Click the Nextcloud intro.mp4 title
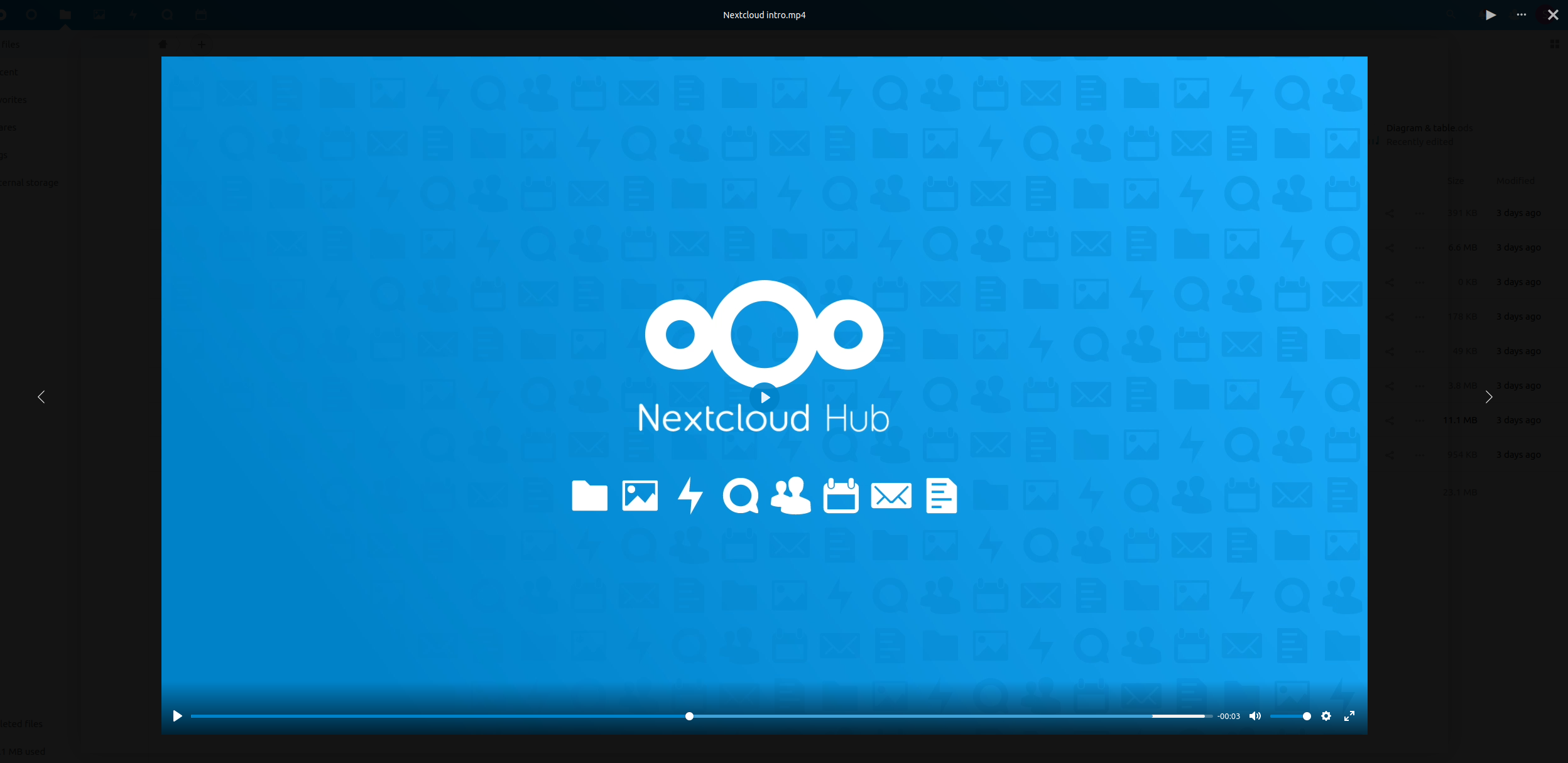1568x763 pixels. click(x=764, y=15)
